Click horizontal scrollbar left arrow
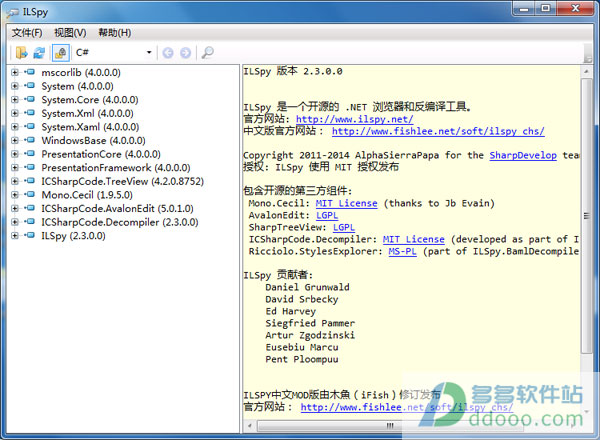The image size is (600, 440). tap(250, 425)
